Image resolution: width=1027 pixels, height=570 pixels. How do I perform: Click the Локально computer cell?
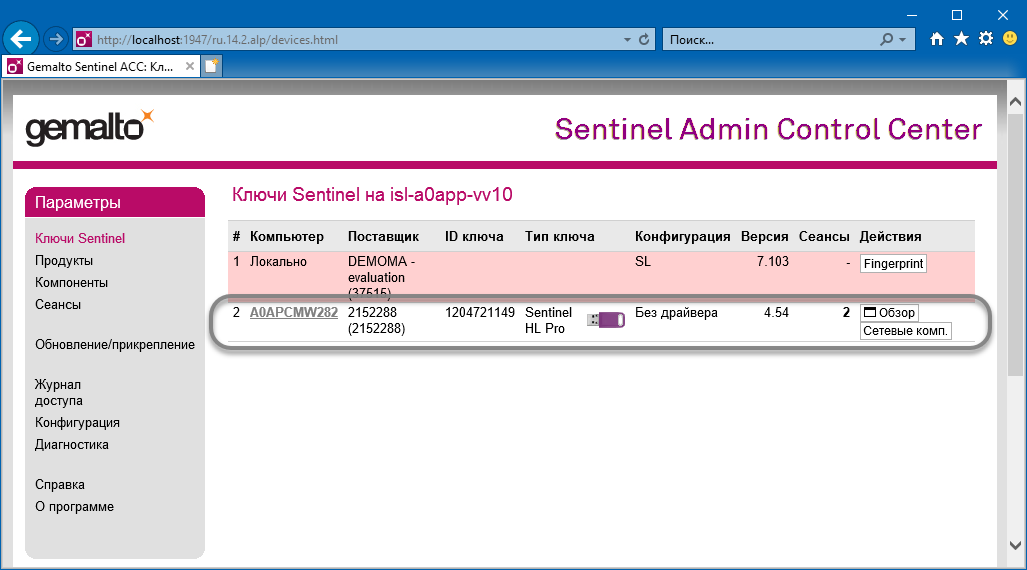click(278, 261)
